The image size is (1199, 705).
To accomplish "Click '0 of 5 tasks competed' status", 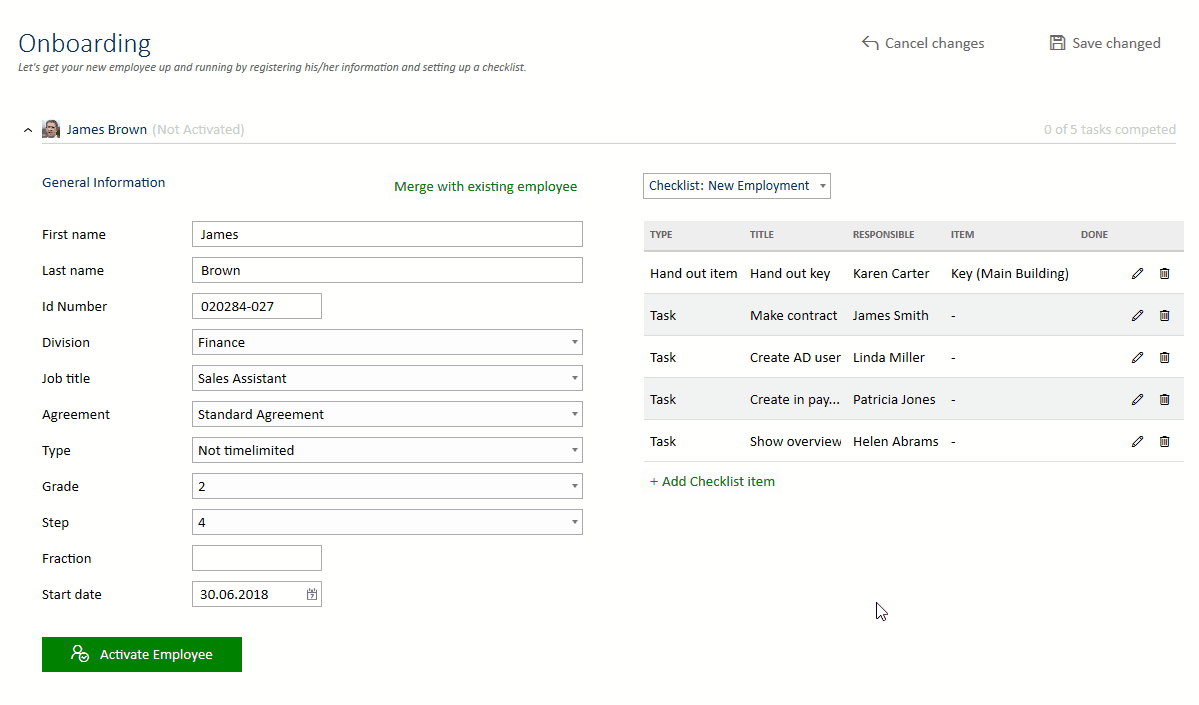I will [x=1110, y=130].
